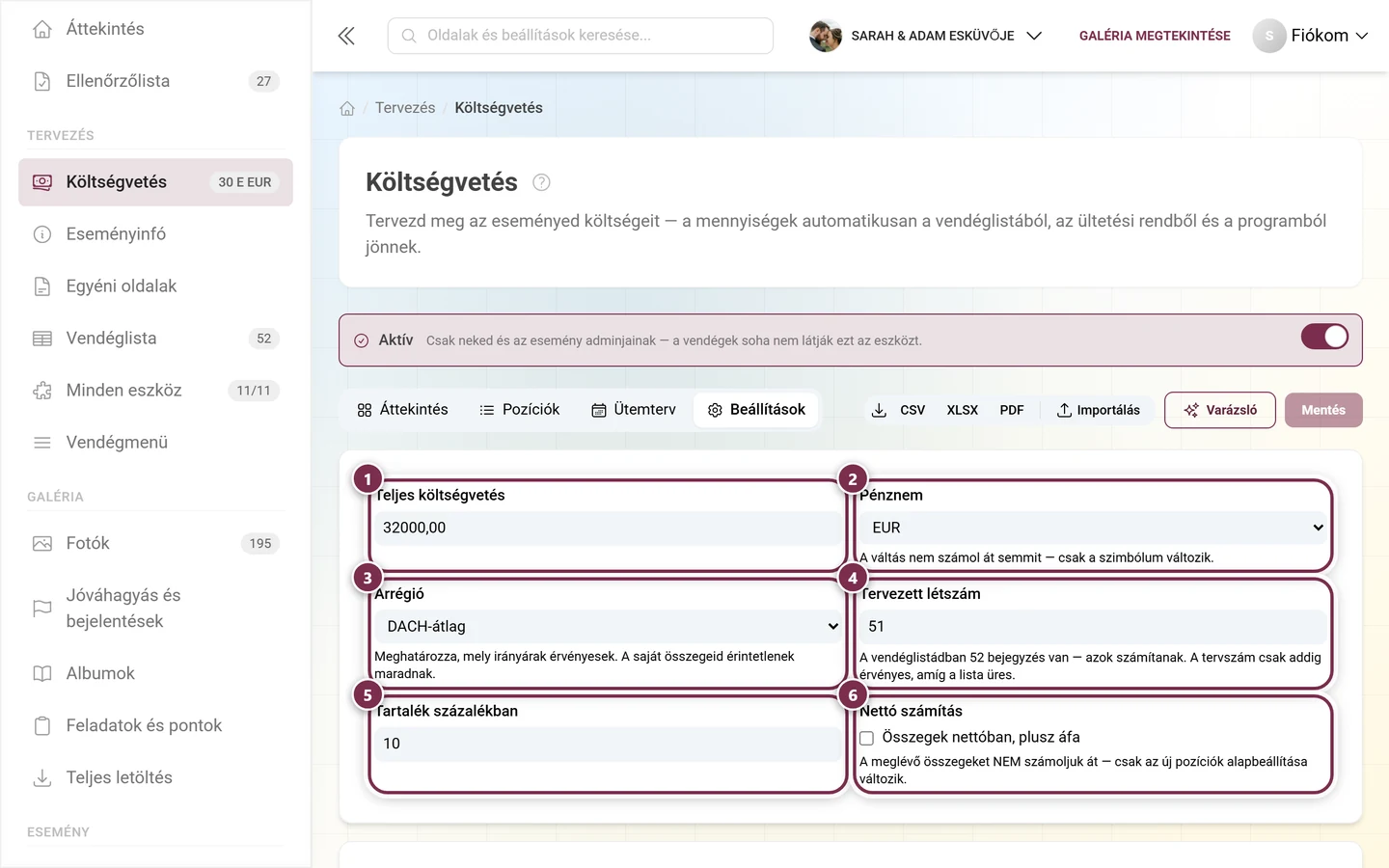
Task: Click the Fotók image icon
Action: tap(42, 544)
